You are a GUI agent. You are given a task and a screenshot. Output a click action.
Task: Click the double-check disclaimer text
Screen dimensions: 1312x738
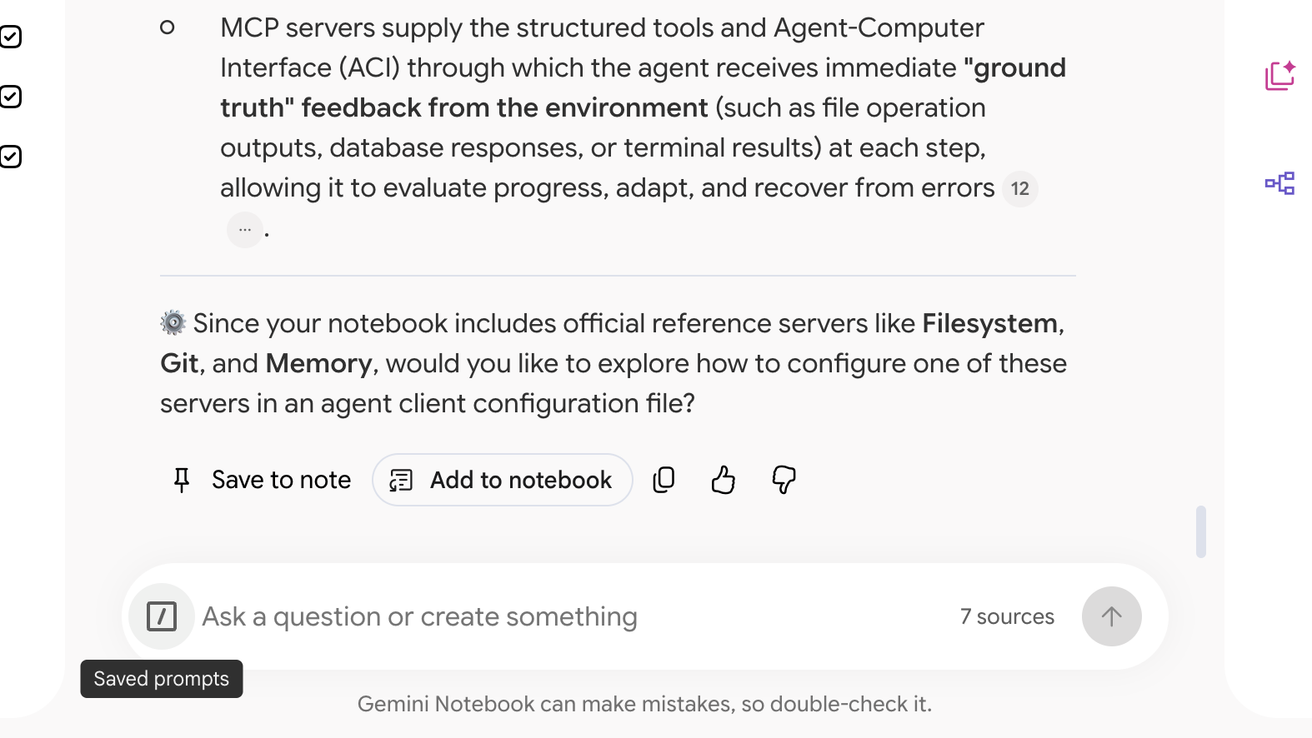pos(645,704)
